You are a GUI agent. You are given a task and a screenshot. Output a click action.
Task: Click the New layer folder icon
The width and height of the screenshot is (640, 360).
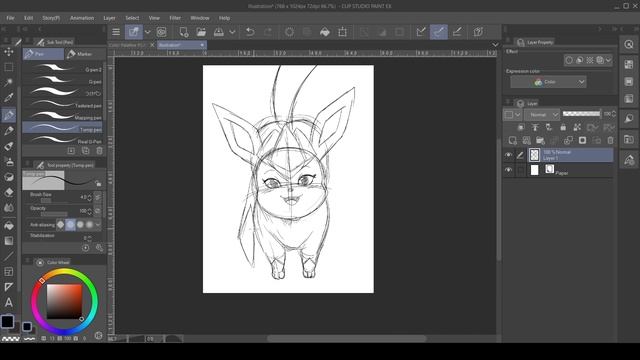(x=540, y=140)
